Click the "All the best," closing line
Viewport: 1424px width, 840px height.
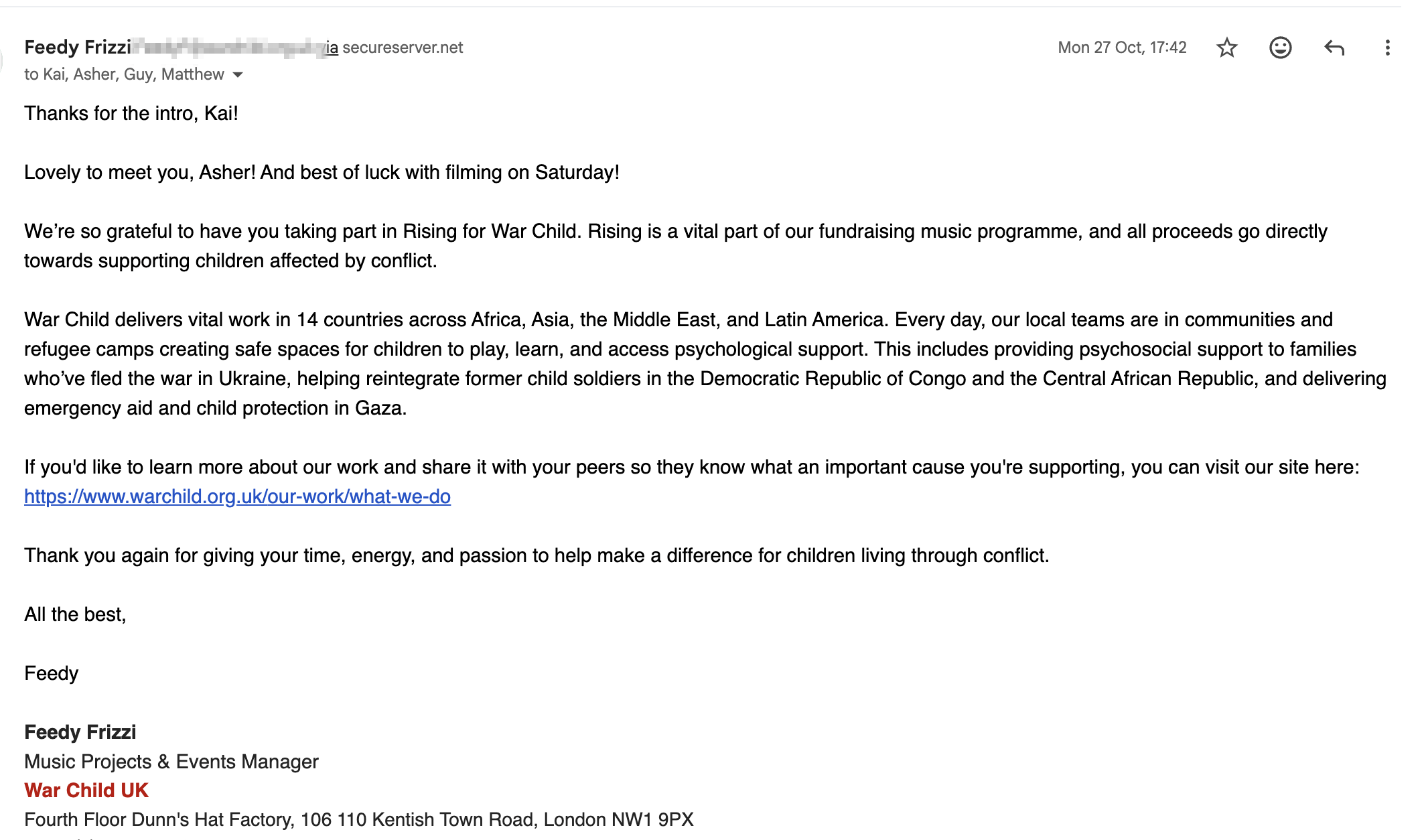[x=75, y=614]
